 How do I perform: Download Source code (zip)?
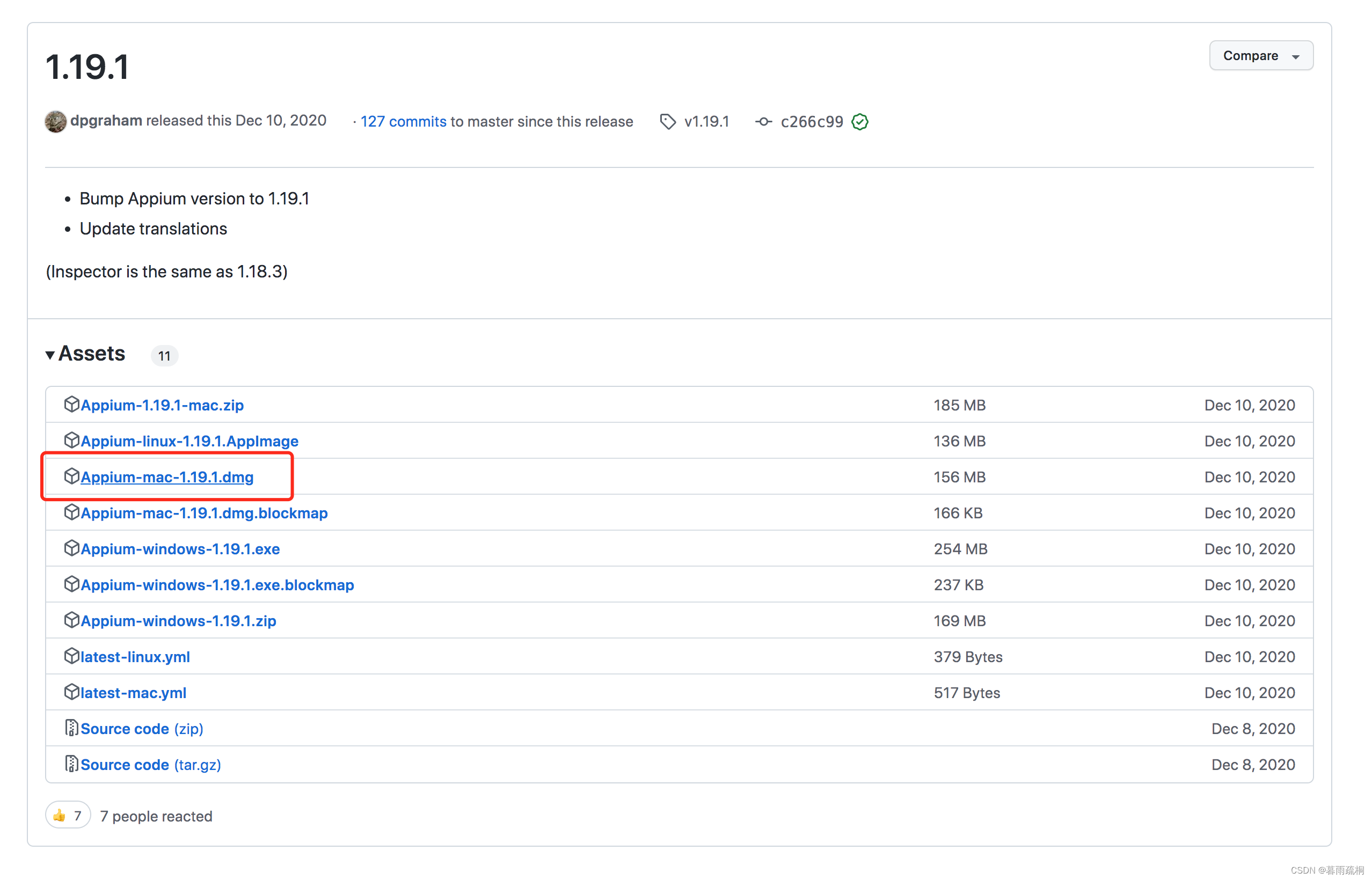point(142,729)
